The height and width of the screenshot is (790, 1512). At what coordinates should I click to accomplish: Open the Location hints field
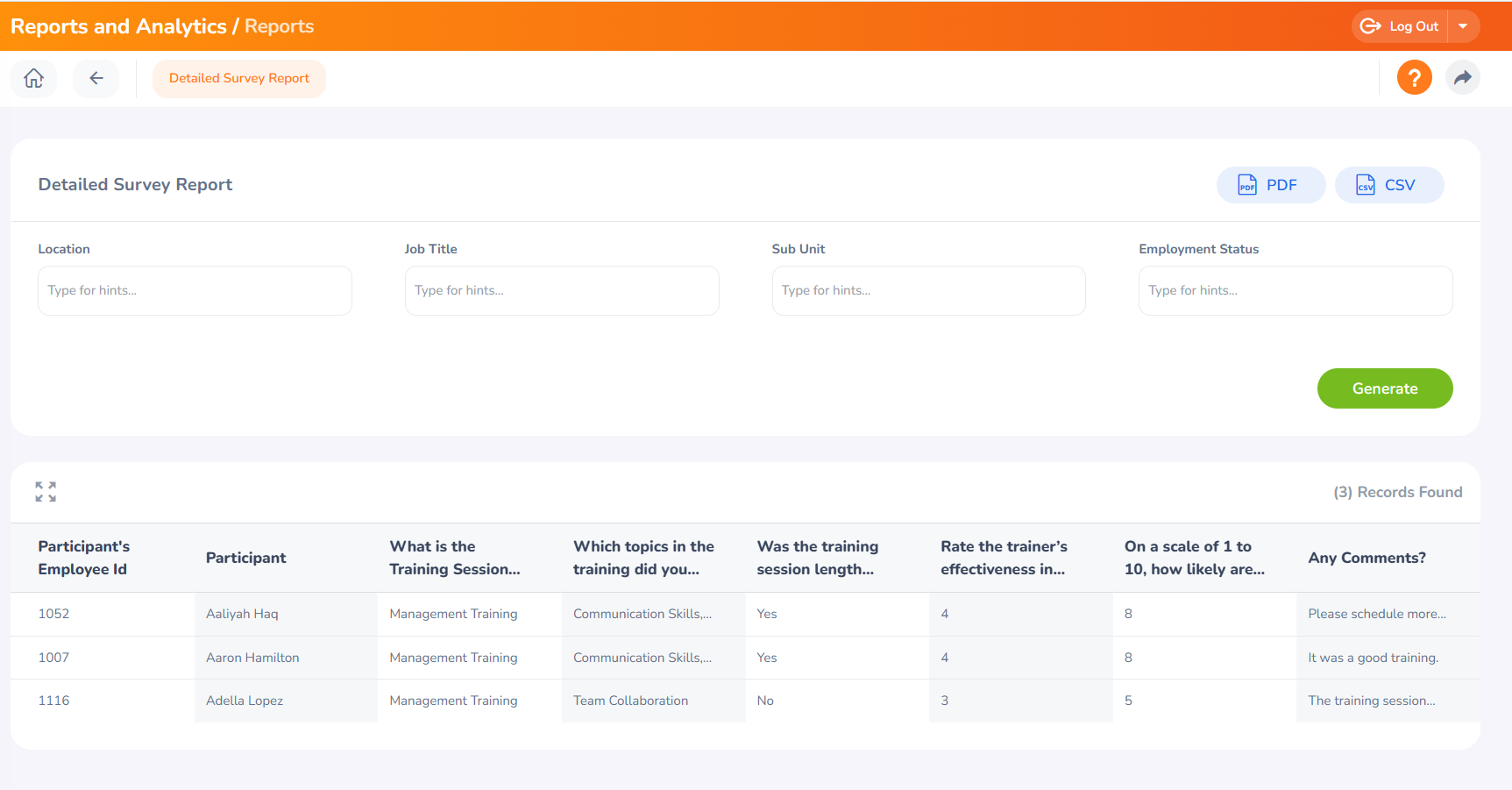pyautogui.click(x=195, y=290)
